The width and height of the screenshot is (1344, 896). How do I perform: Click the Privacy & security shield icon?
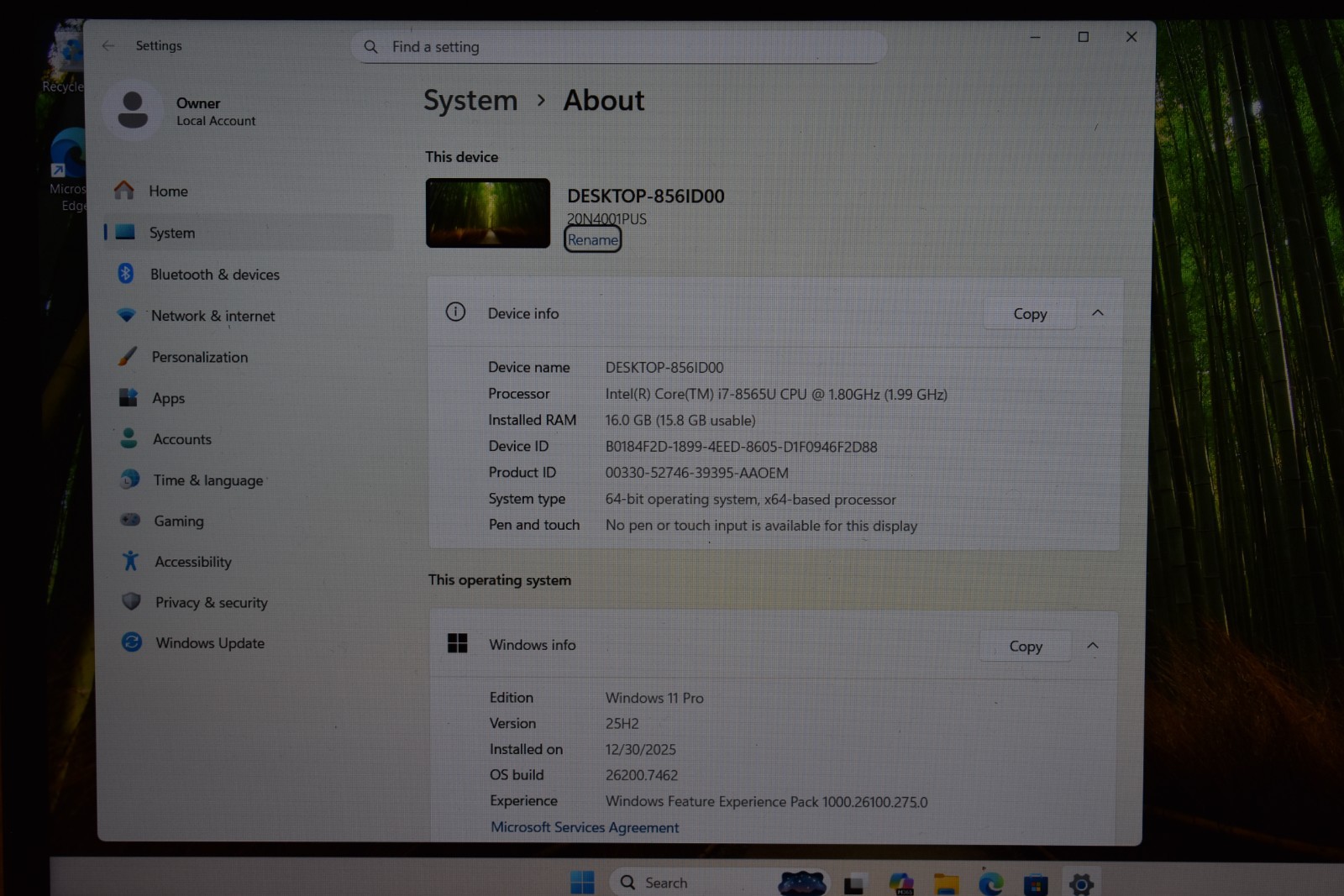tap(131, 601)
